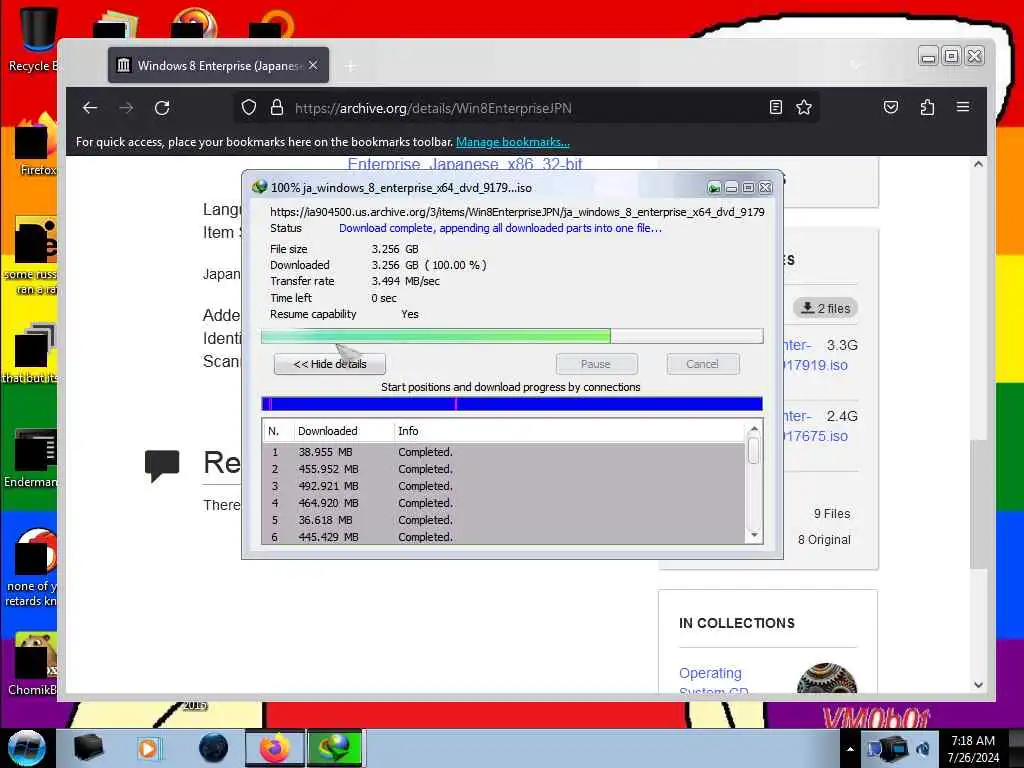
Task: Select connection row with 36.618 MB
Action: (x=503, y=520)
